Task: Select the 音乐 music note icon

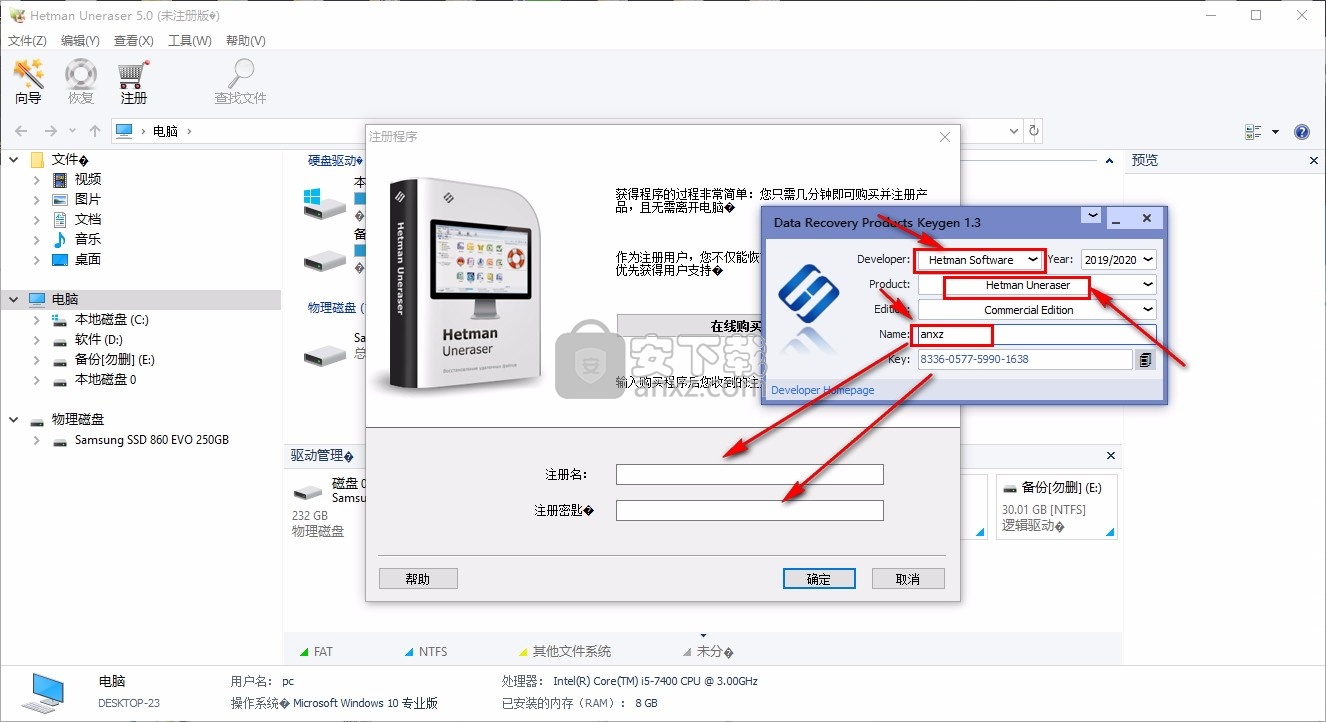Action: coord(60,240)
